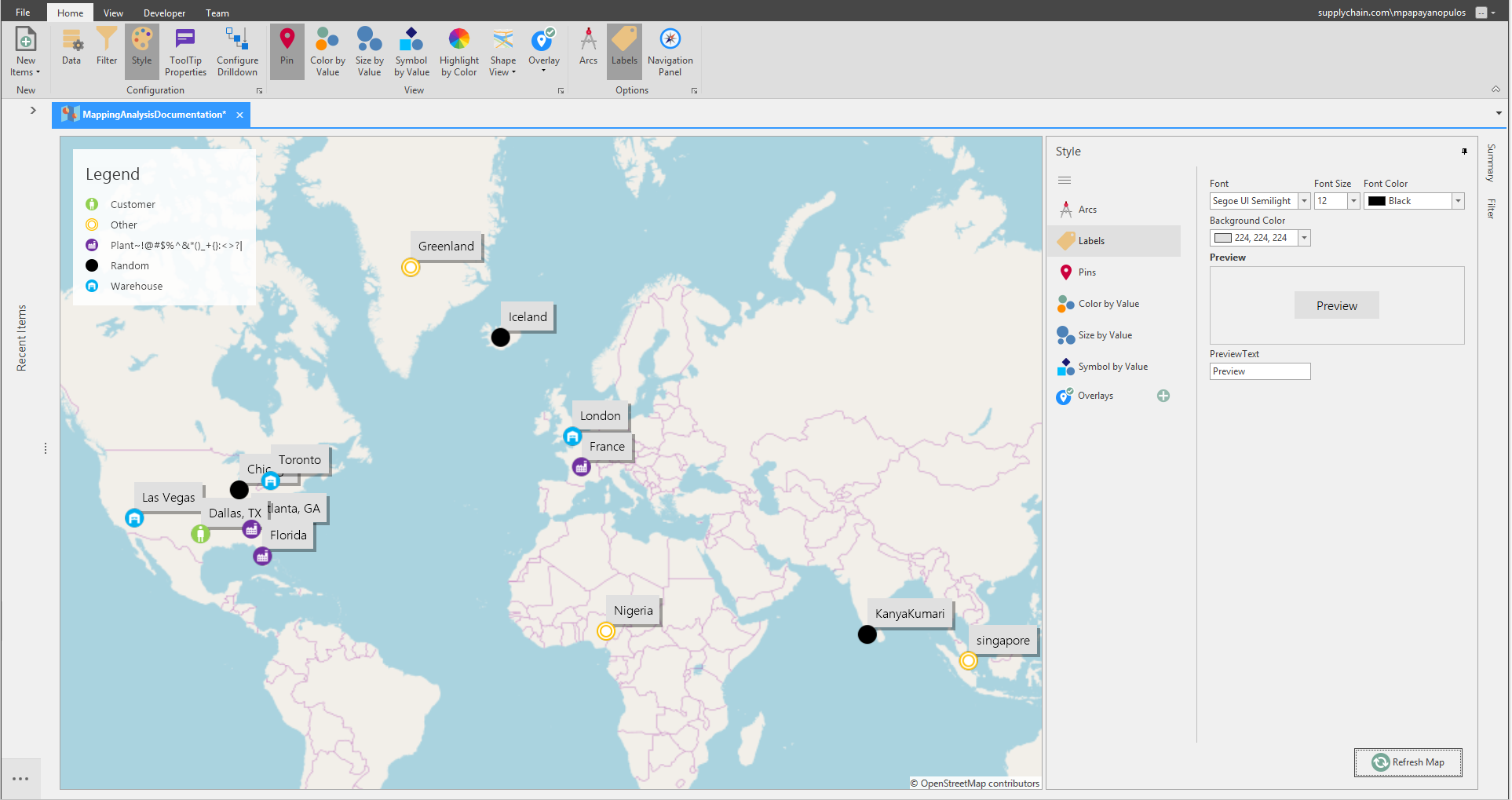Toggle Arcs option in ribbon
The width and height of the screenshot is (1512, 800).
tap(588, 46)
